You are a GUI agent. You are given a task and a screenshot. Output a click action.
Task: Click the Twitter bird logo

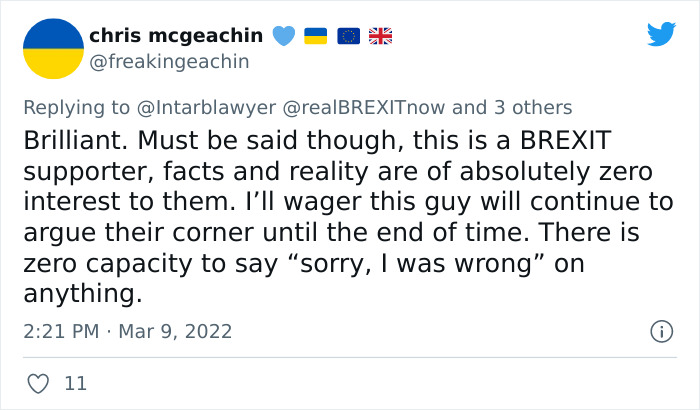[x=661, y=35]
